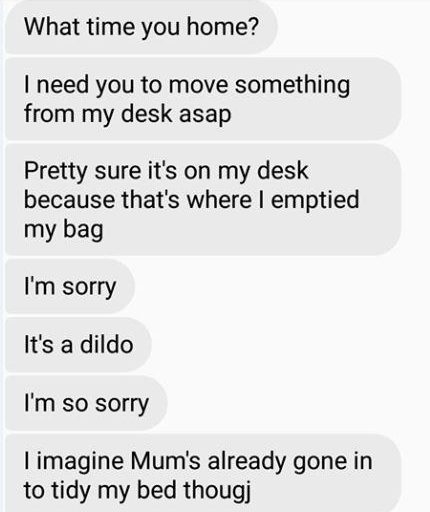
Task: Click the words 'my bag' in the third bubble
Action: click(63, 230)
